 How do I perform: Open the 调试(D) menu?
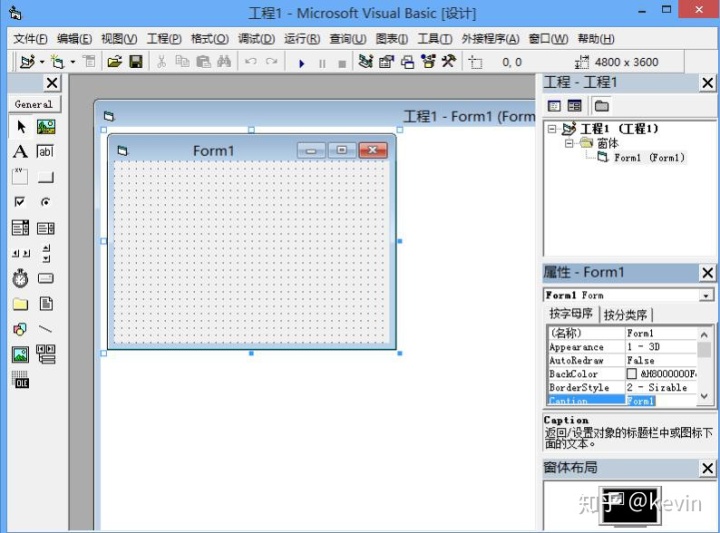click(256, 39)
